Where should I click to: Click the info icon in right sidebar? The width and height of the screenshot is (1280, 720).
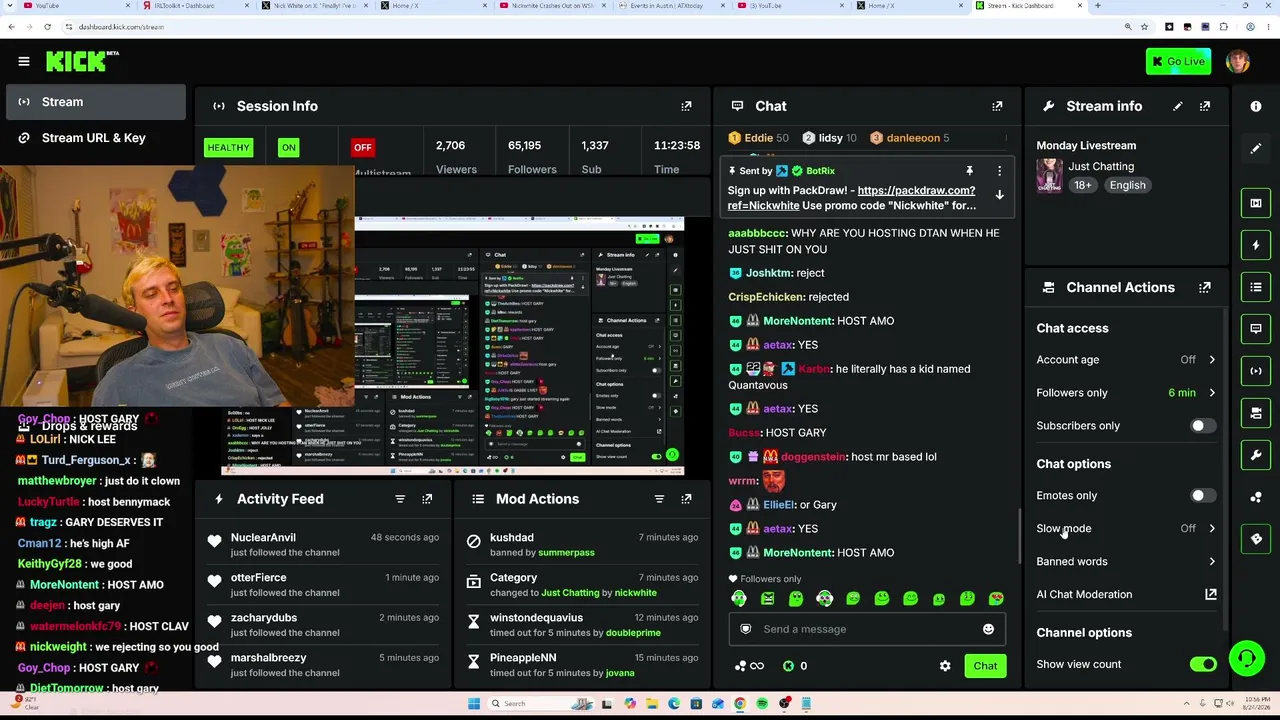(1256, 106)
